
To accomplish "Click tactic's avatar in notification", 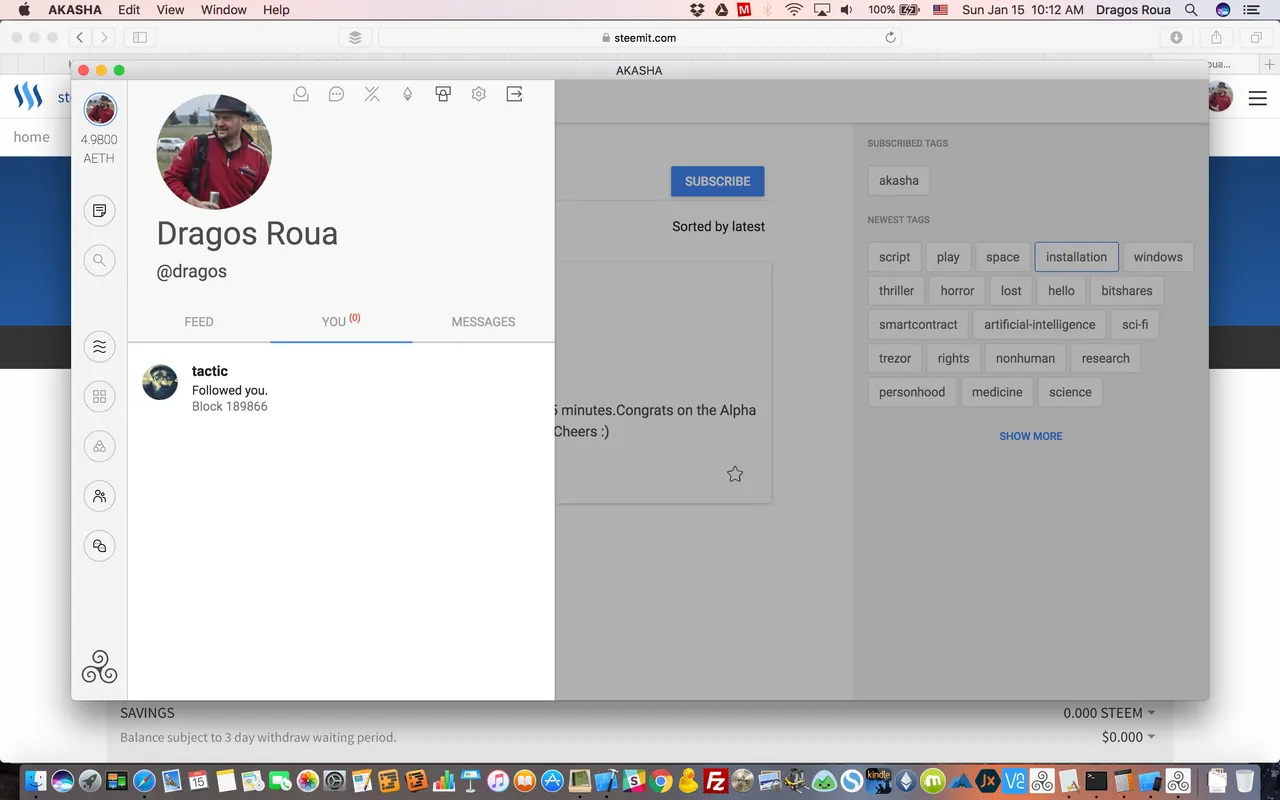I will click(160, 382).
